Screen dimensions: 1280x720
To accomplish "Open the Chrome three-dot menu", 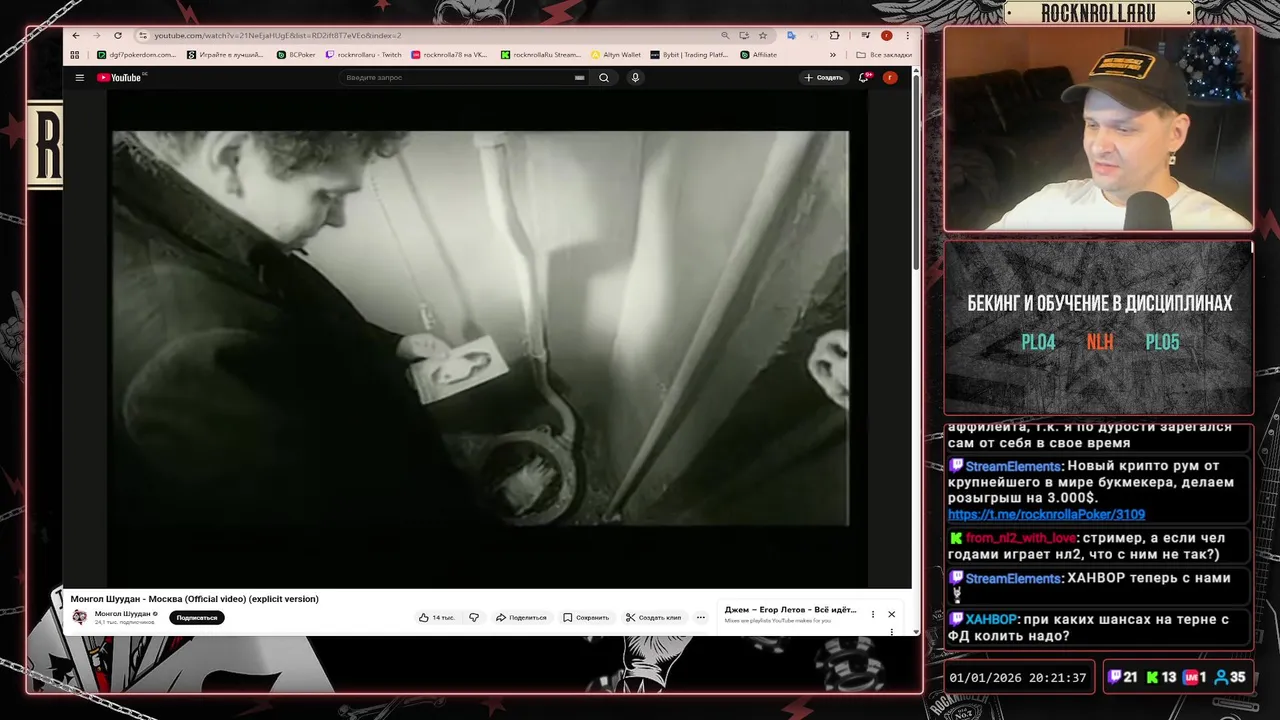I will pyautogui.click(x=907, y=35).
